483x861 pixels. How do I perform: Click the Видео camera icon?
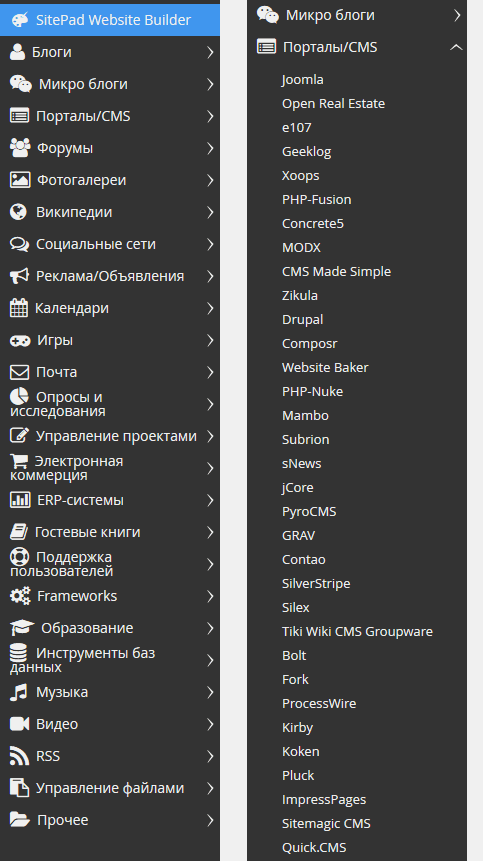[19, 724]
